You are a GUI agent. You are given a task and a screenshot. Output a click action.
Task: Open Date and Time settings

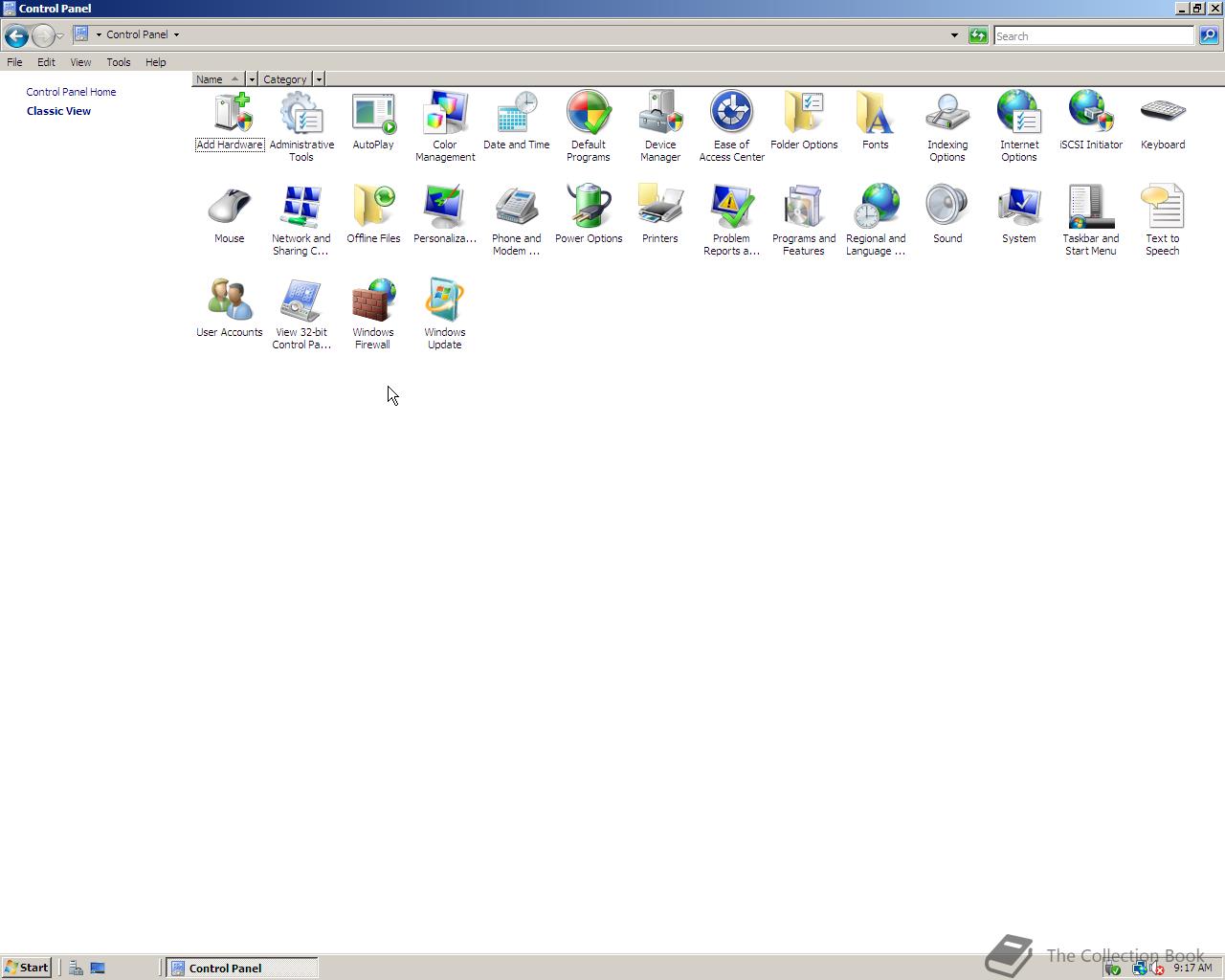(x=517, y=122)
